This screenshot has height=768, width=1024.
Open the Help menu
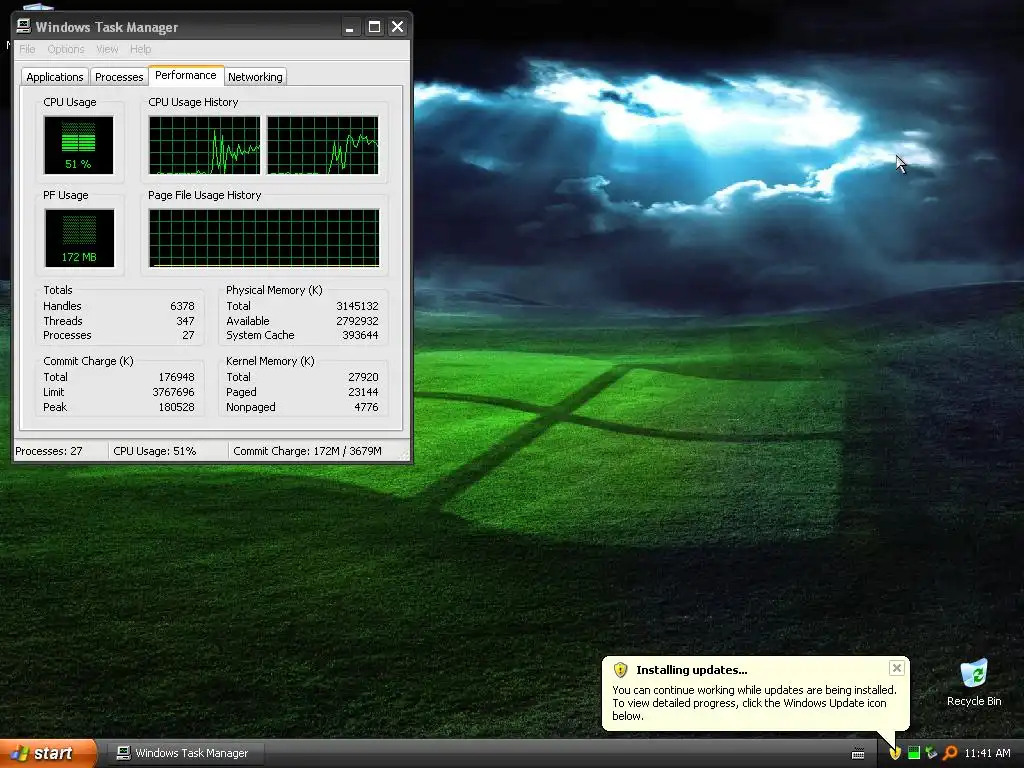tap(140, 49)
